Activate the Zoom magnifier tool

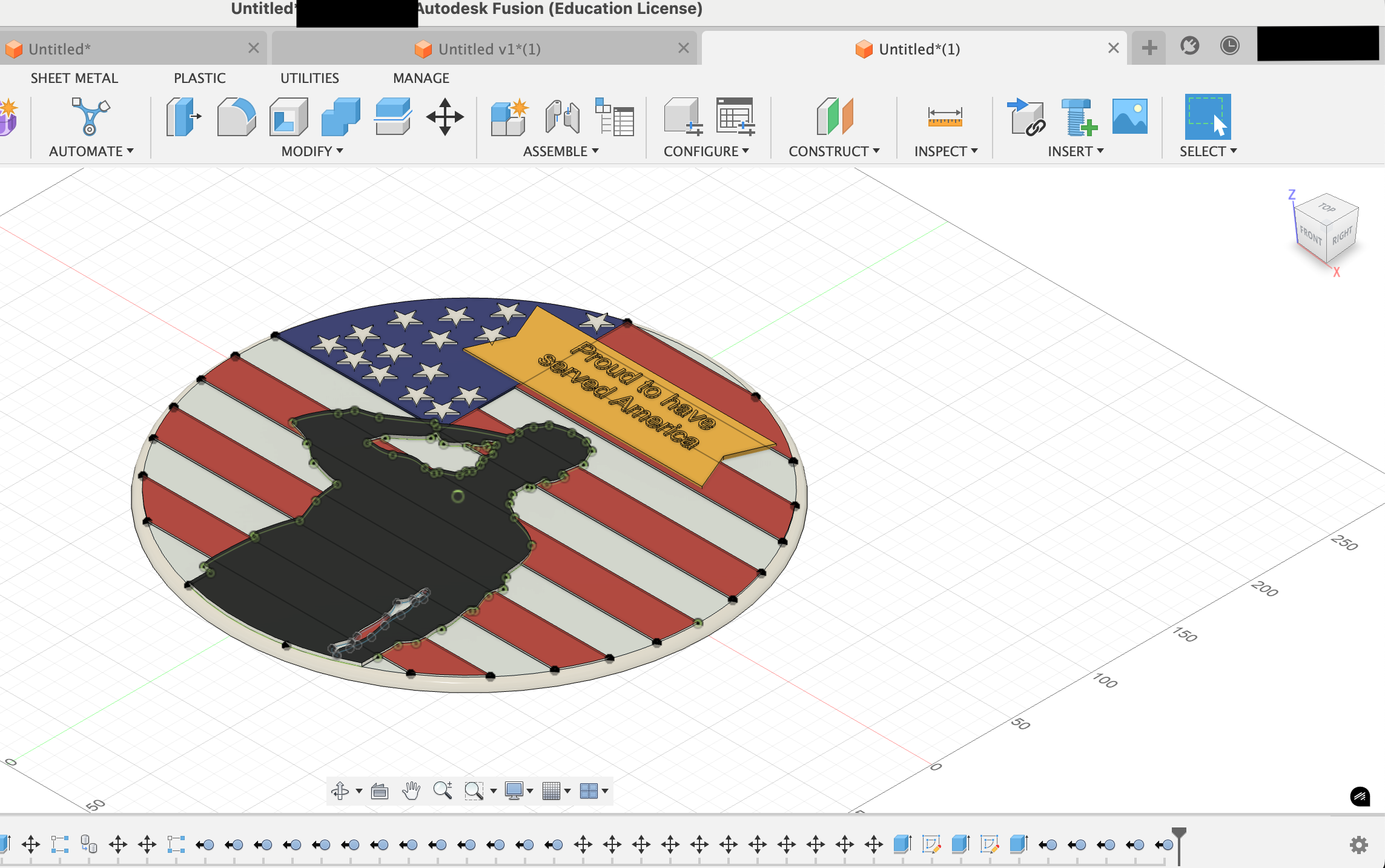click(443, 791)
